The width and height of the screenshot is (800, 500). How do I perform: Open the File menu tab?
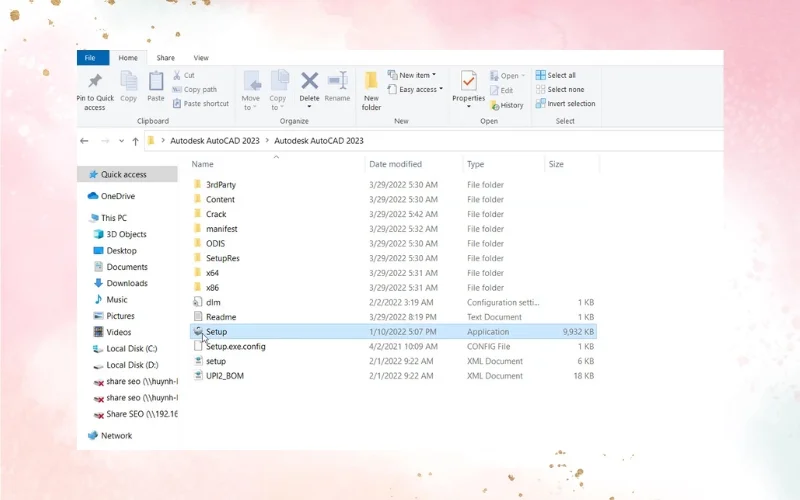click(91, 58)
